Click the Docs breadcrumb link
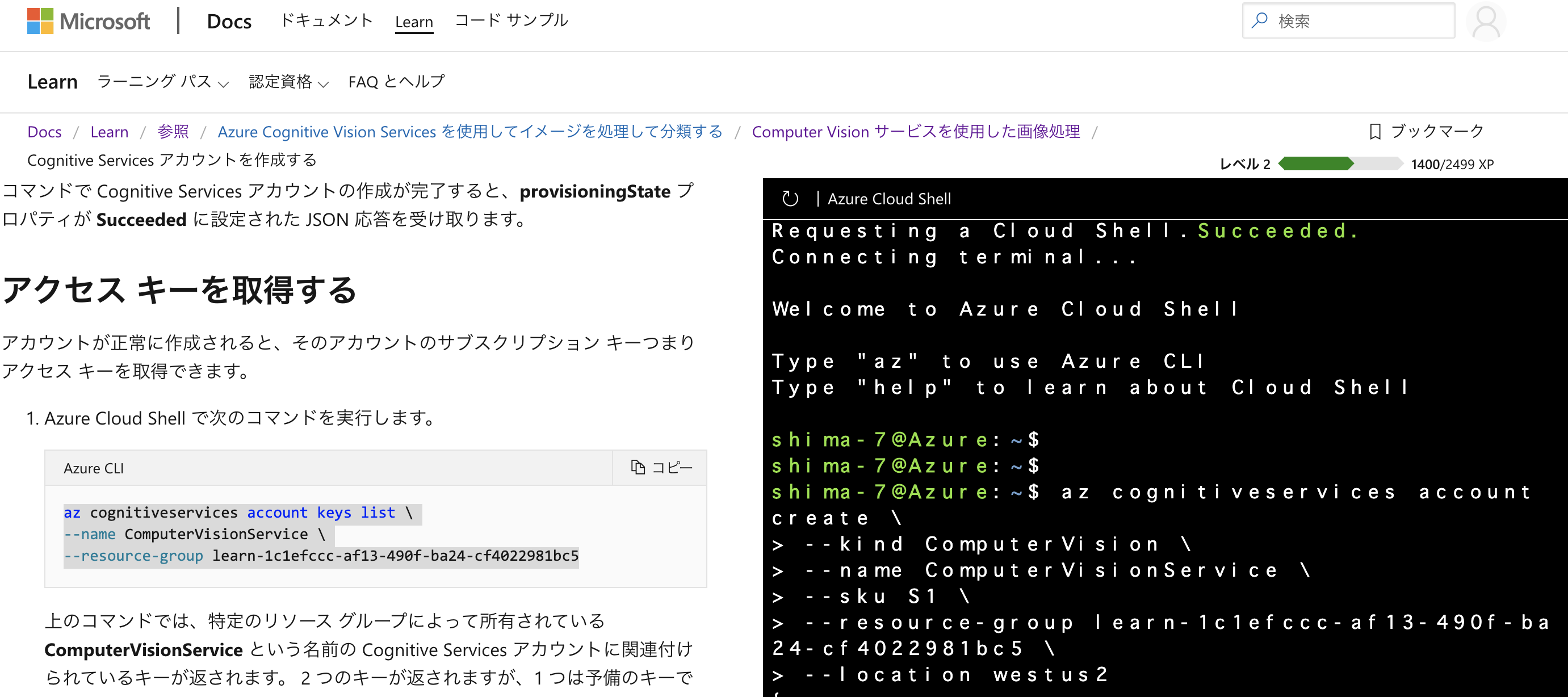The width and height of the screenshot is (1568, 697). pyautogui.click(x=44, y=132)
